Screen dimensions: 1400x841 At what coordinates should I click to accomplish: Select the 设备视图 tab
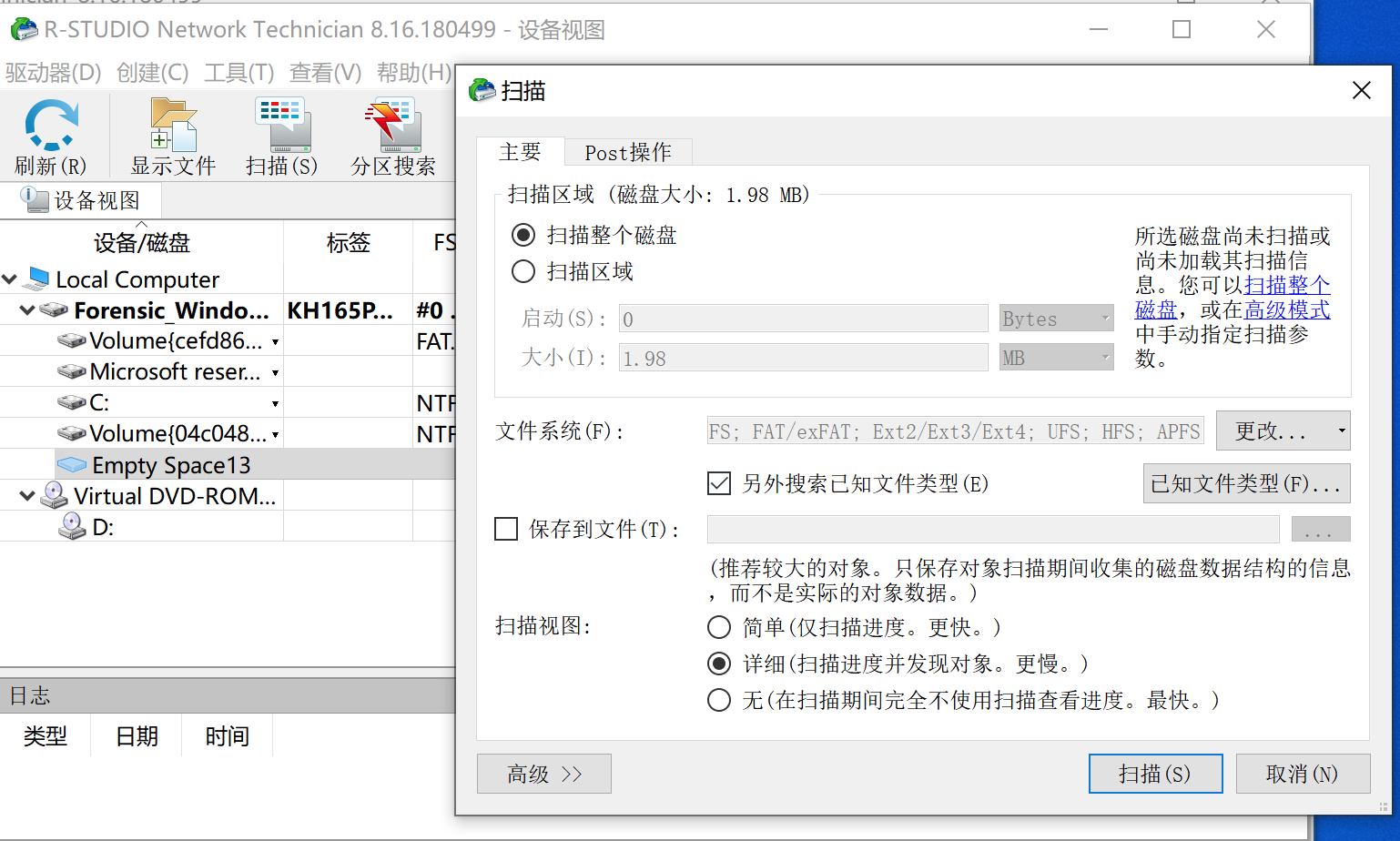[81, 200]
